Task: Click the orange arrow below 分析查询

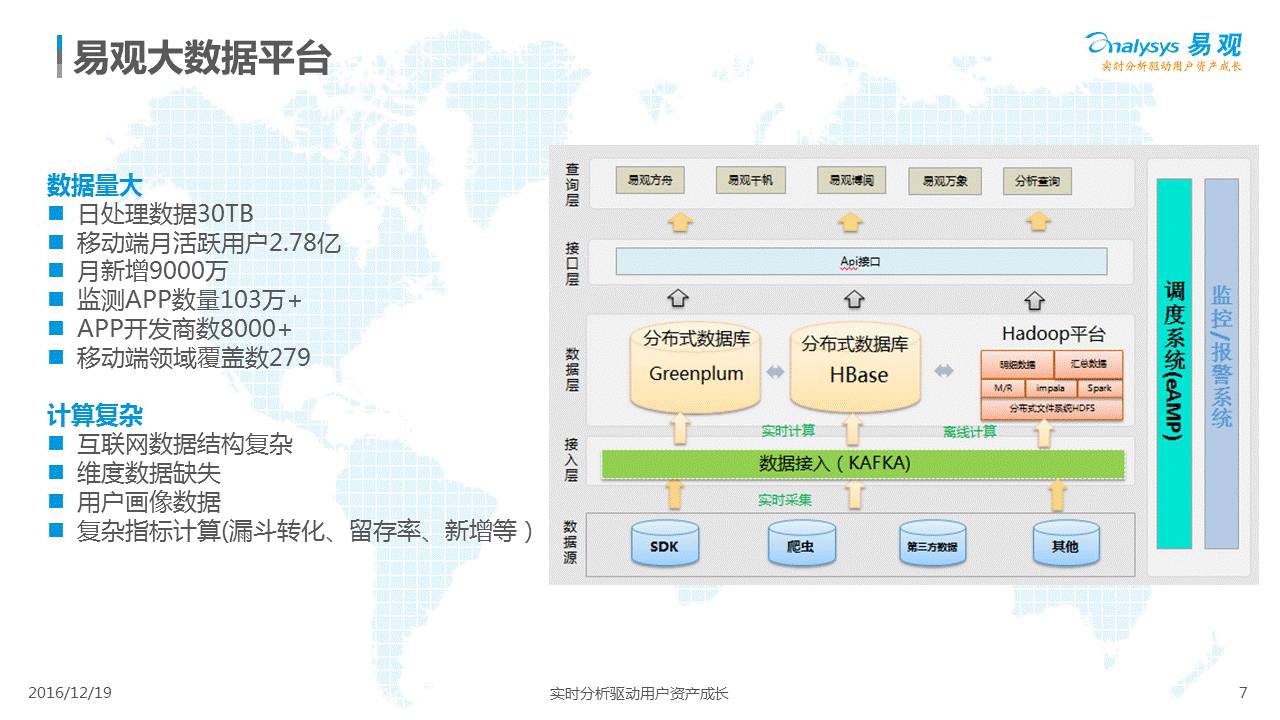Action: [x=1038, y=221]
